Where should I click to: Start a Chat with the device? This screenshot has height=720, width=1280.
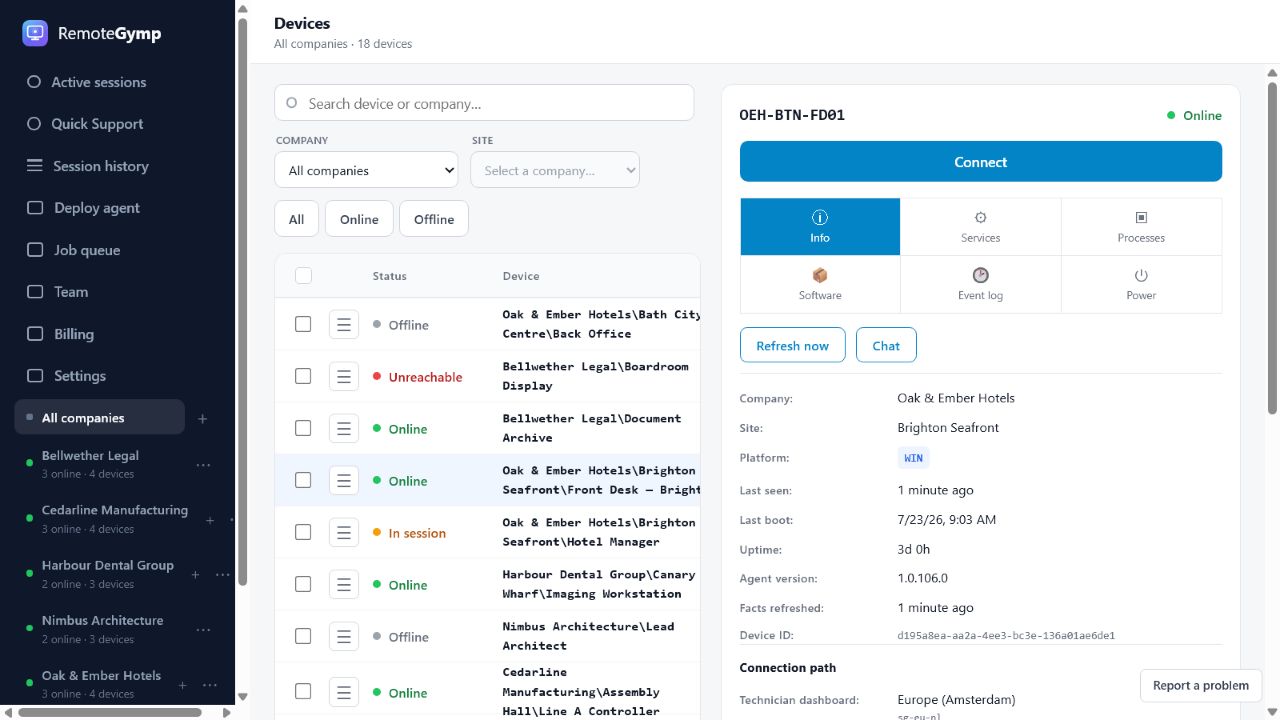tap(886, 345)
